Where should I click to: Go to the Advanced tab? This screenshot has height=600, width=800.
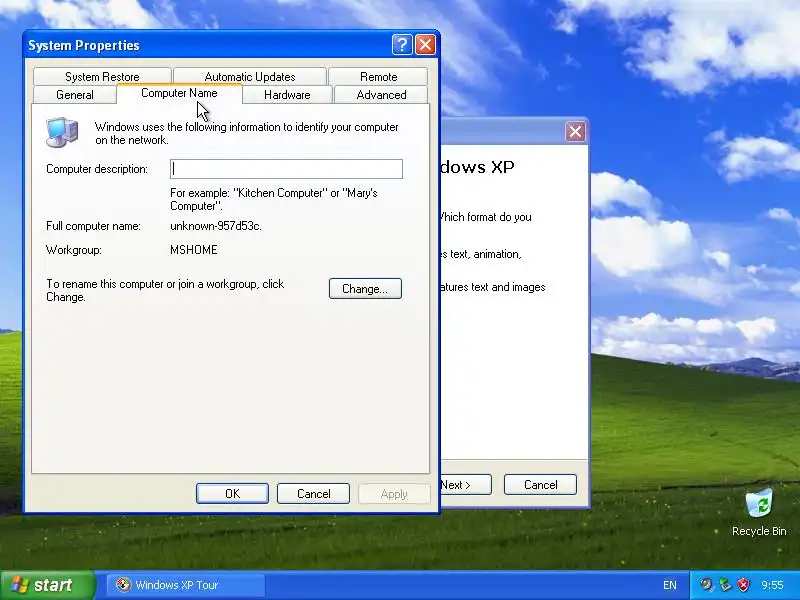click(x=382, y=95)
